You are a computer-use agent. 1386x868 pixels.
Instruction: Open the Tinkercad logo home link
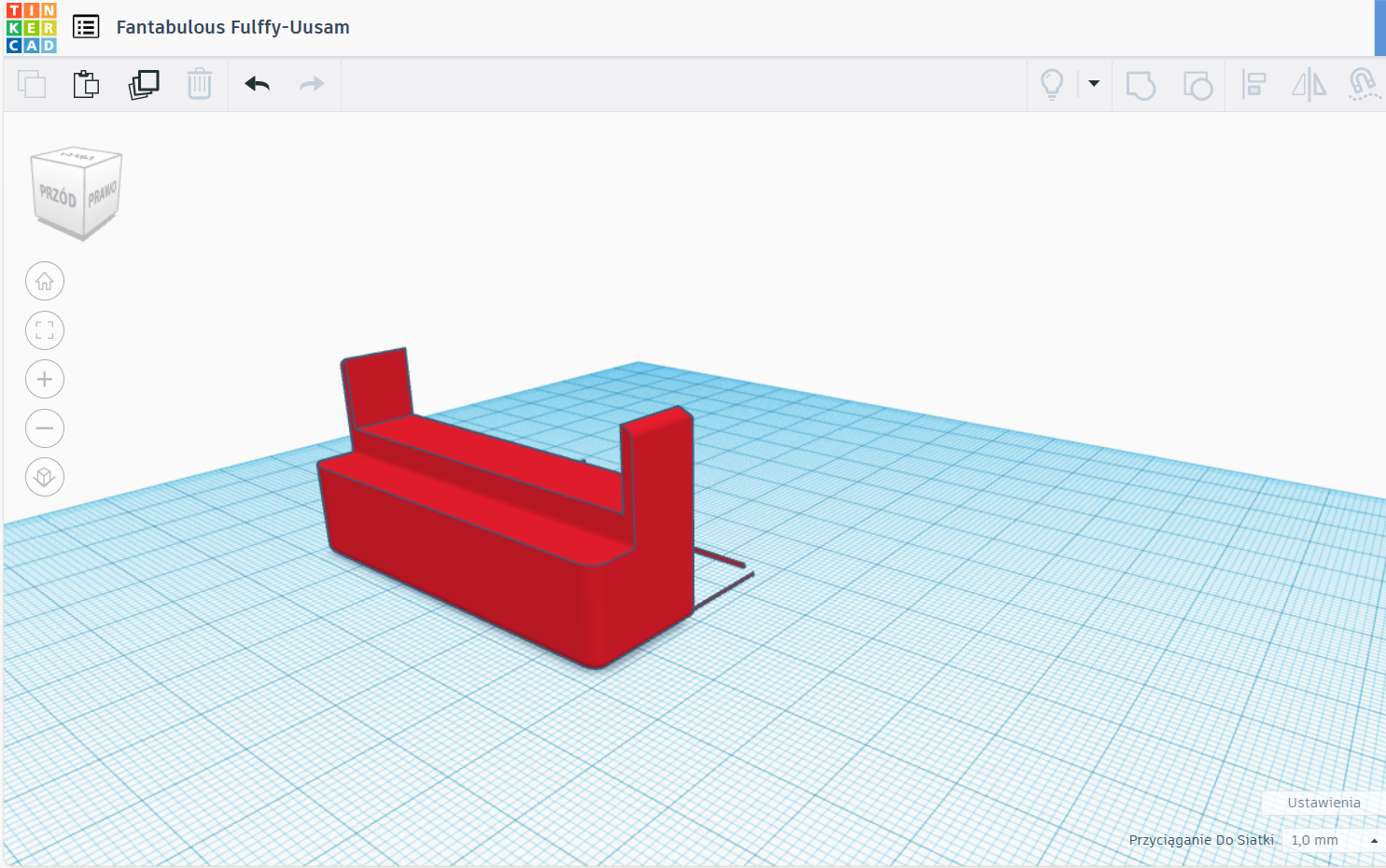(x=32, y=28)
